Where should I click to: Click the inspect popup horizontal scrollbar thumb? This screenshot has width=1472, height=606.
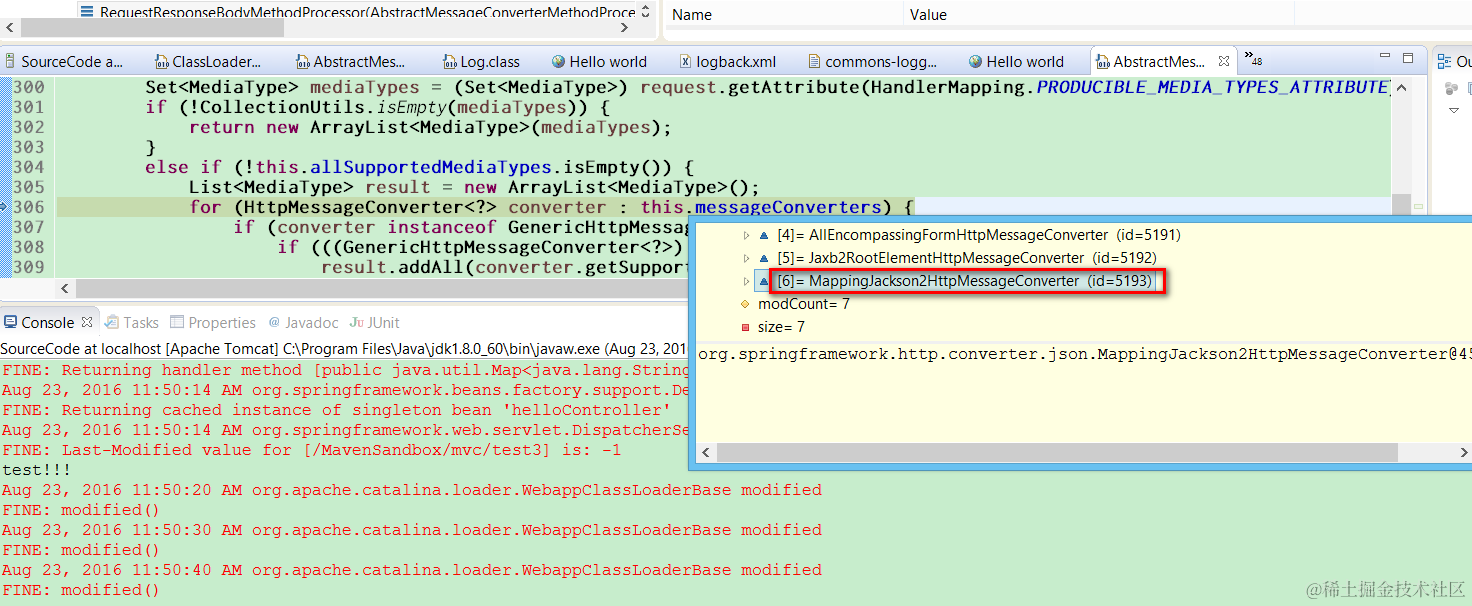coord(1056,453)
